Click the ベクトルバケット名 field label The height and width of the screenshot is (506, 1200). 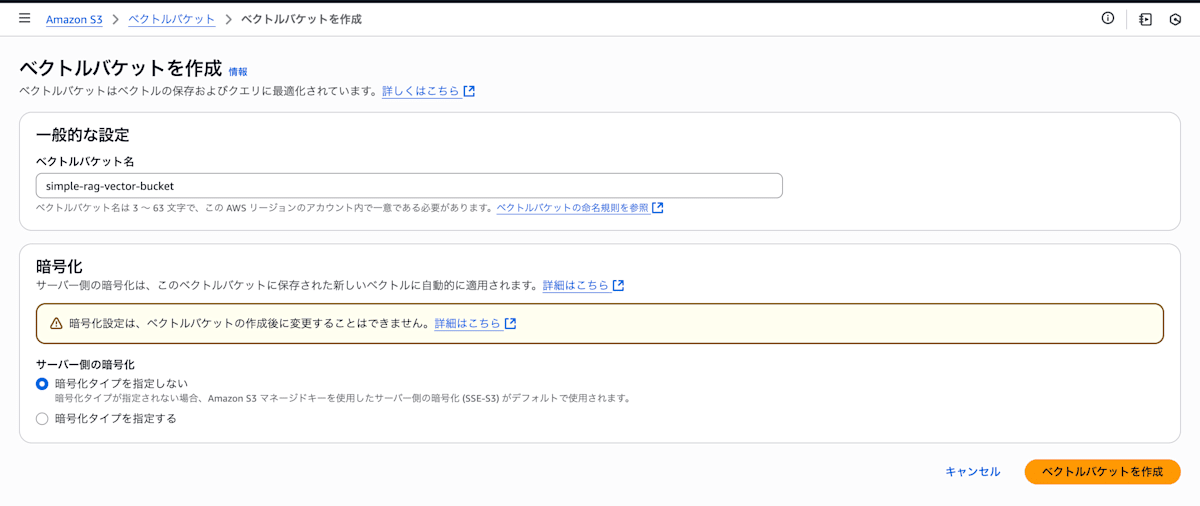85,161
